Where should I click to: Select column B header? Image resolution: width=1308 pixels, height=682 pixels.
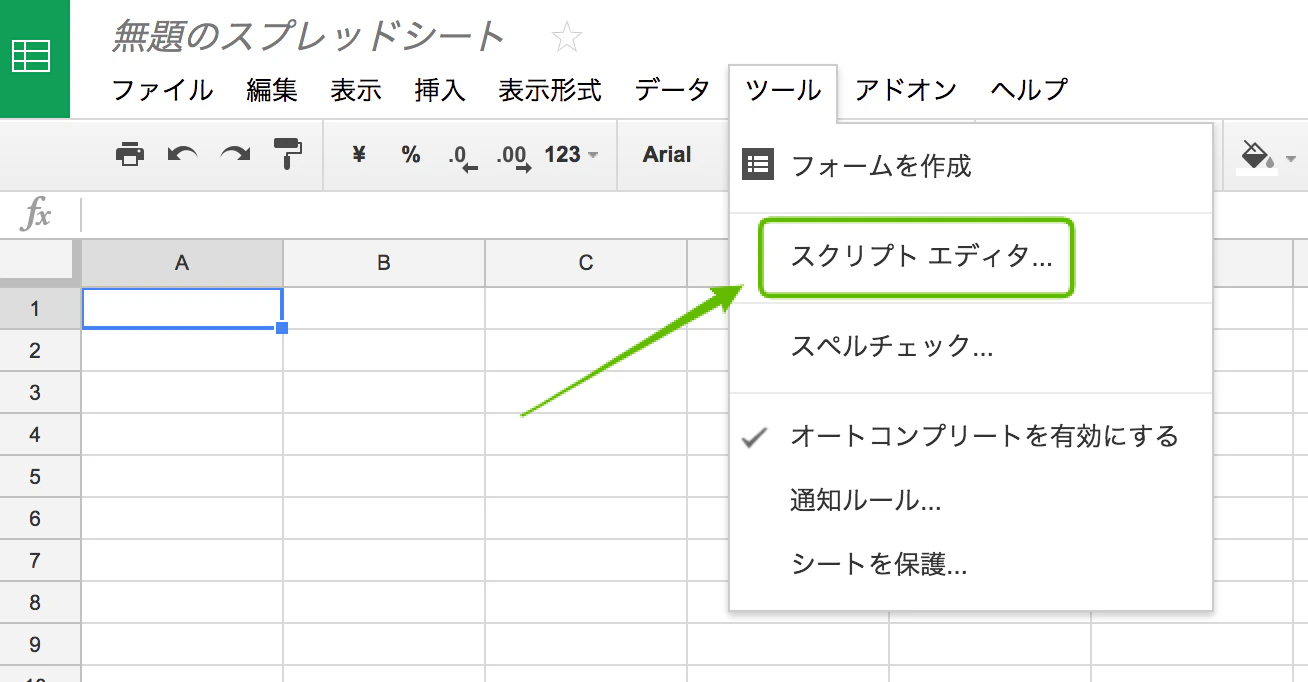[384, 263]
